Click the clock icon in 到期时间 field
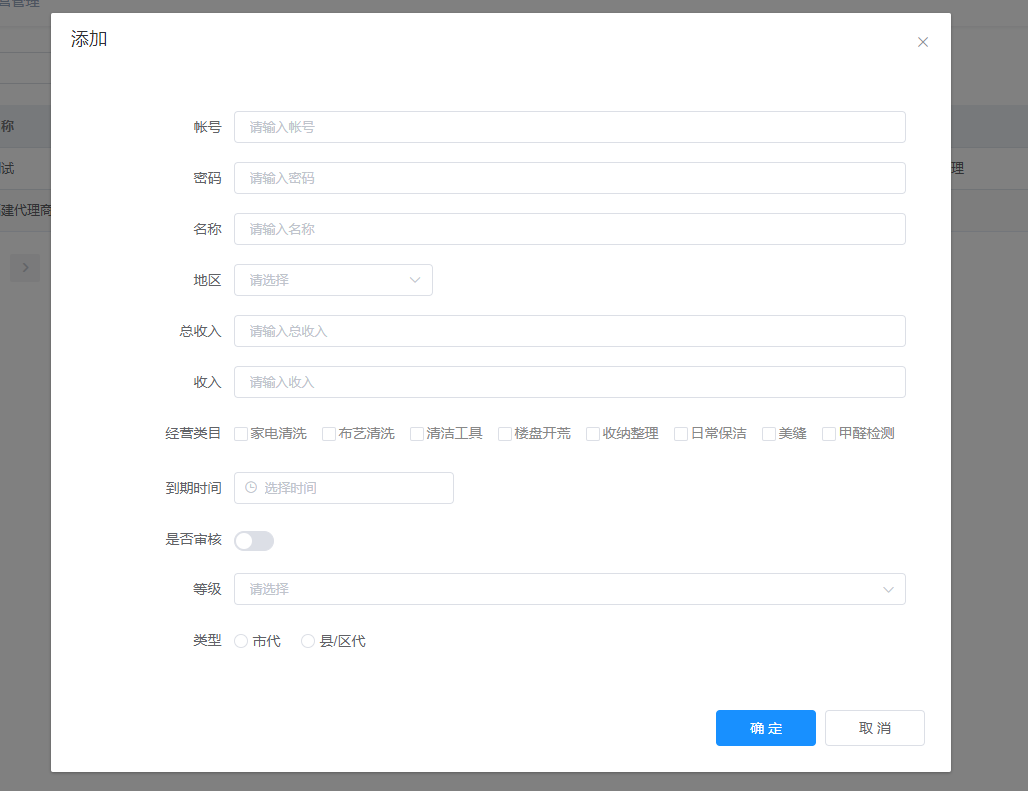1028x791 pixels. (x=250, y=488)
